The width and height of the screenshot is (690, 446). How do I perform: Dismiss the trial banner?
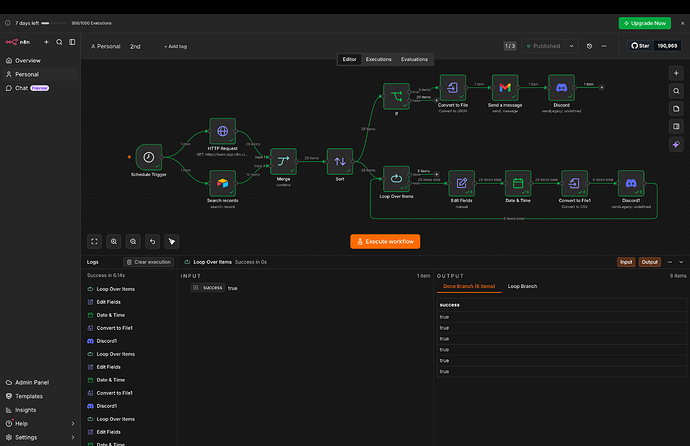click(683, 23)
